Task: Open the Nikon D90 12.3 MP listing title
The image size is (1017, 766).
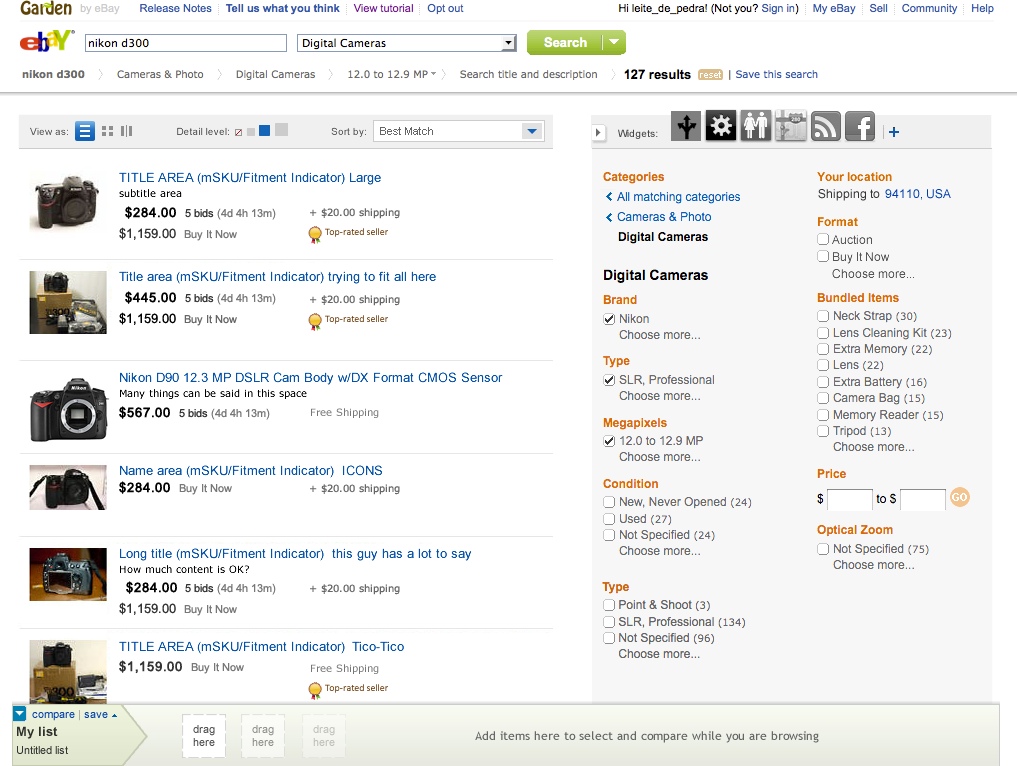Action: click(310, 377)
